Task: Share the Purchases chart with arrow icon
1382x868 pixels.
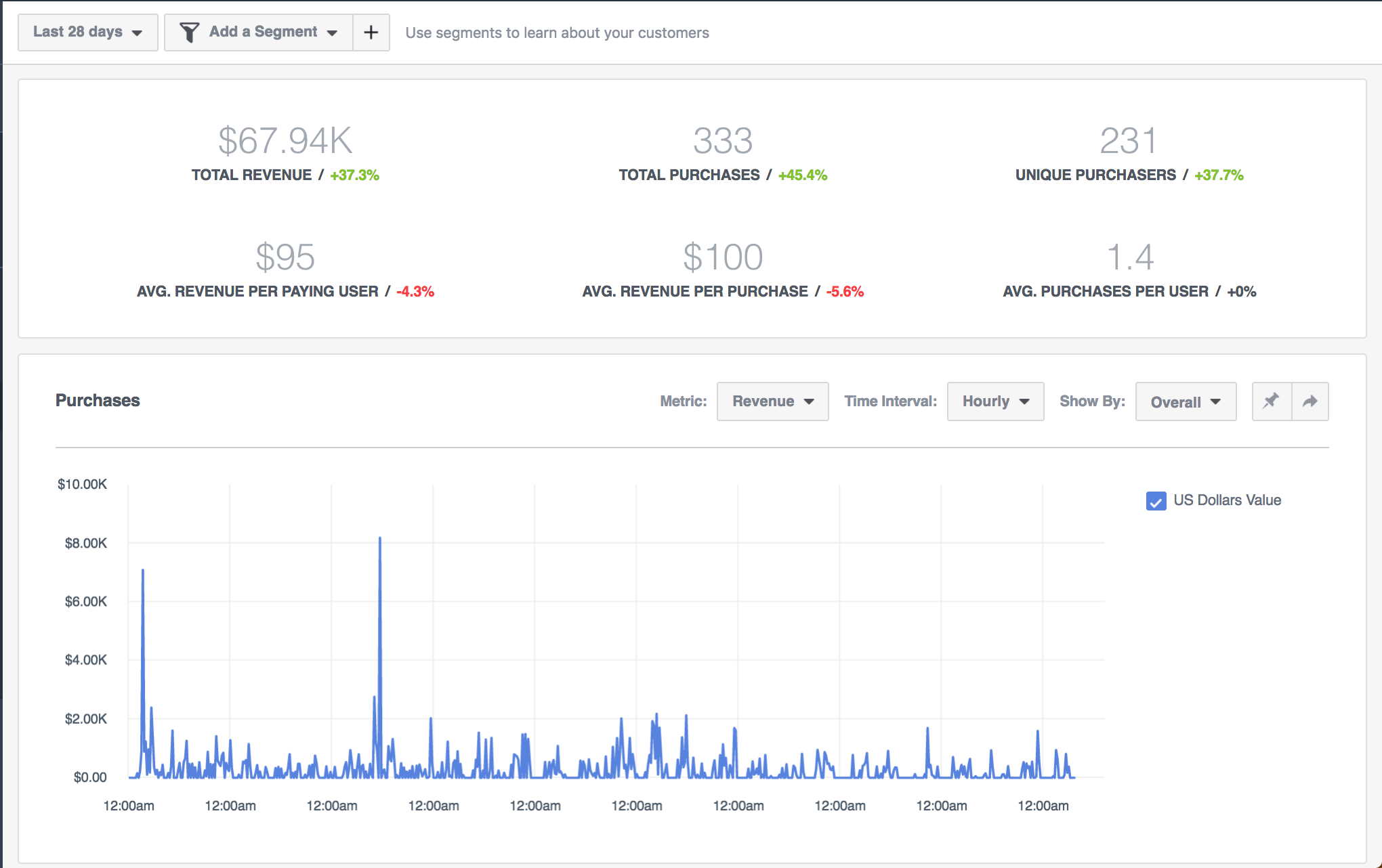Action: pyautogui.click(x=1310, y=402)
